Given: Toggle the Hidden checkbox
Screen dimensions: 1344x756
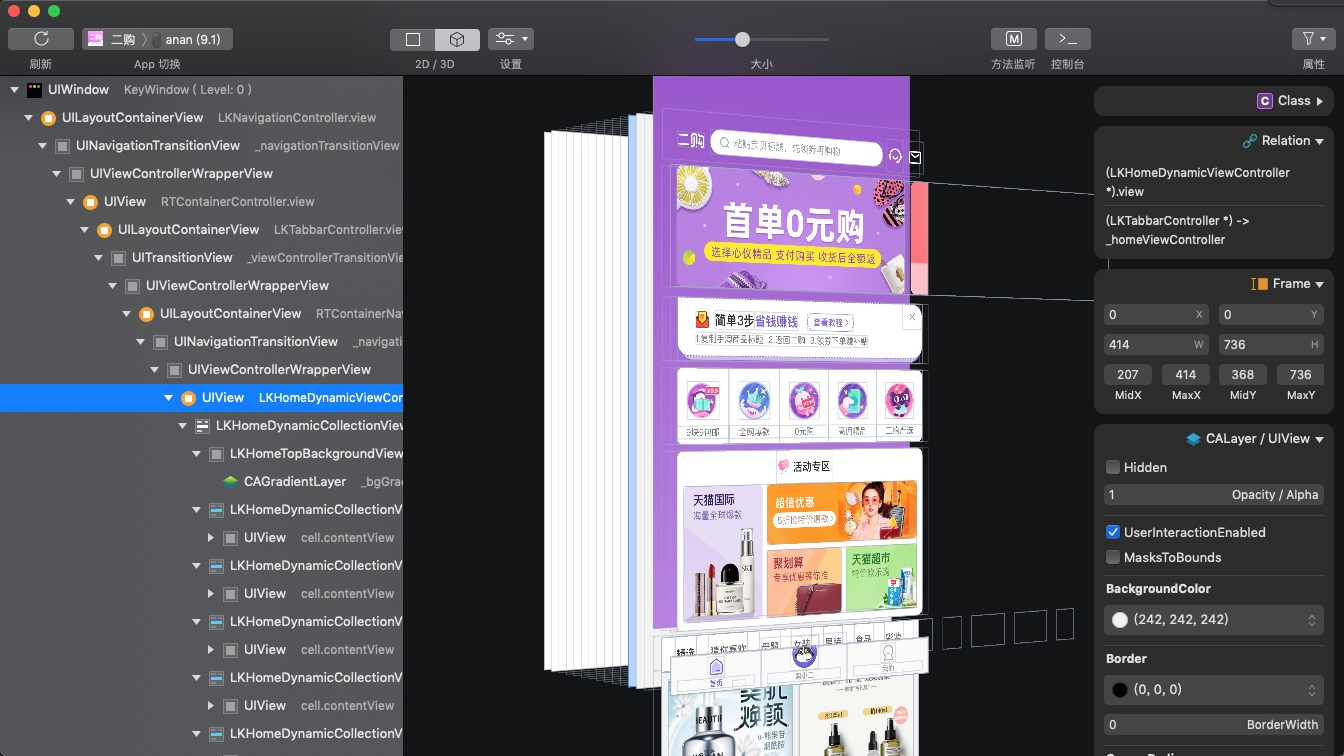Looking at the screenshot, I should pos(1112,467).
